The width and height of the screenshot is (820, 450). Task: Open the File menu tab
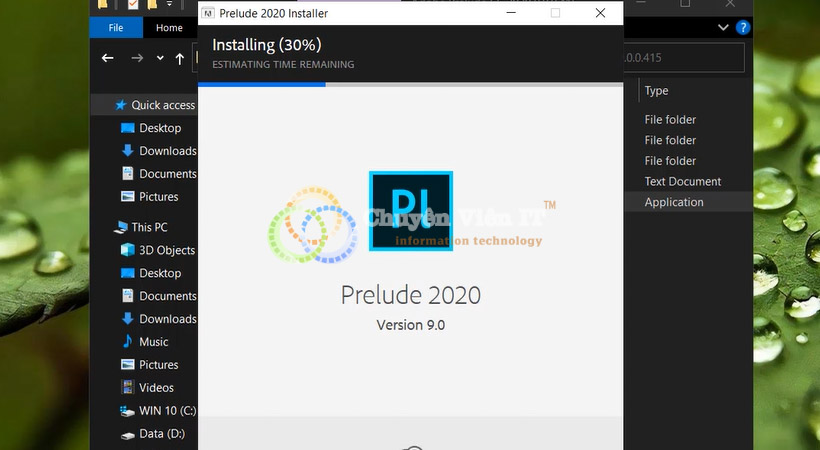[x=116, y=28]
